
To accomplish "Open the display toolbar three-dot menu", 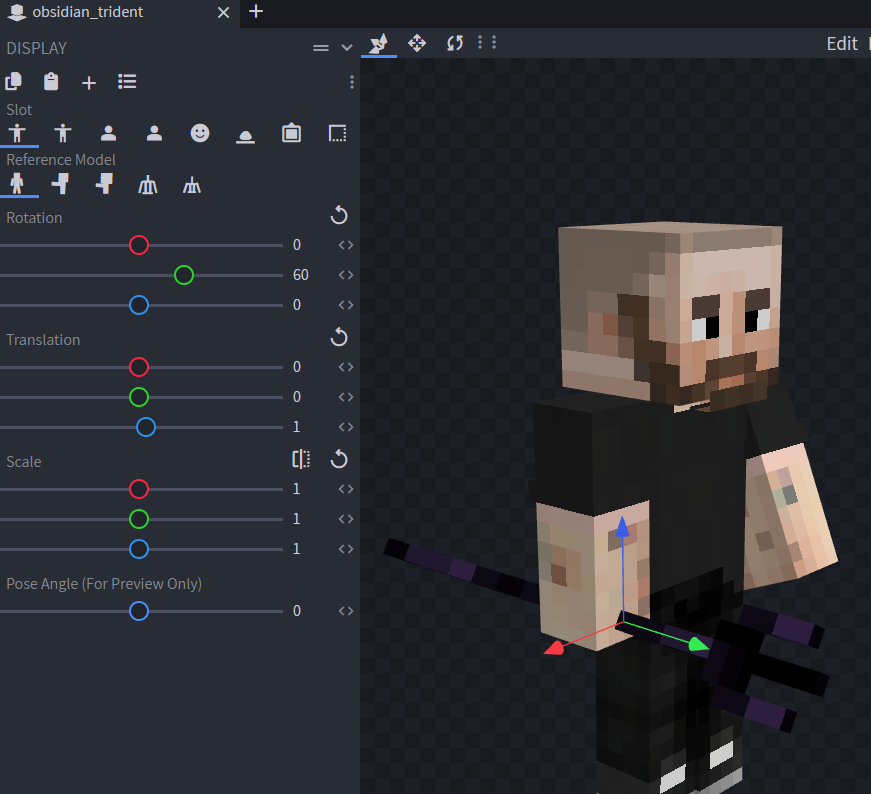I will point(352,82).
